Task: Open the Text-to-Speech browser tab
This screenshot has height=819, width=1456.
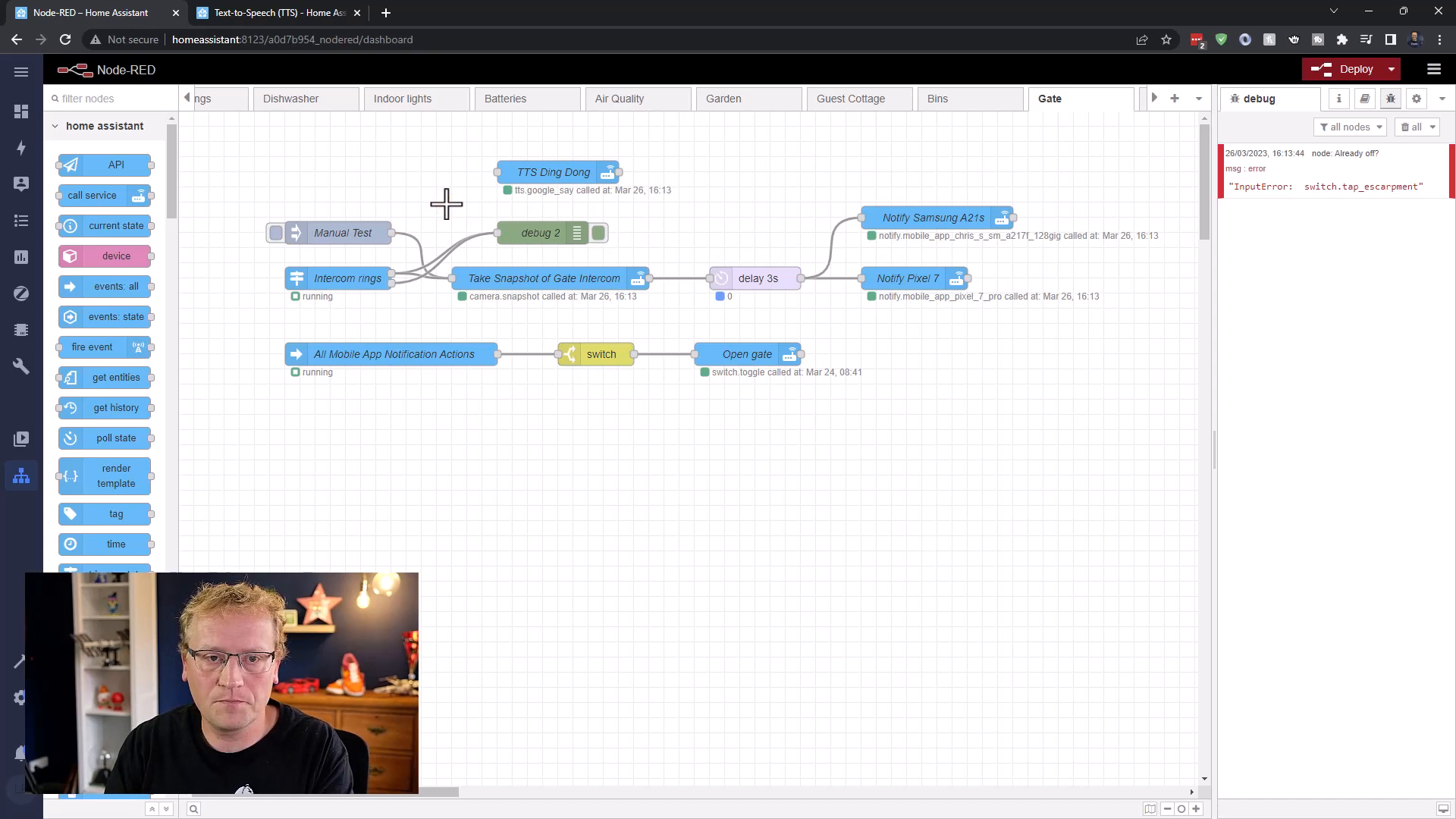Action: tap(277, 13)
